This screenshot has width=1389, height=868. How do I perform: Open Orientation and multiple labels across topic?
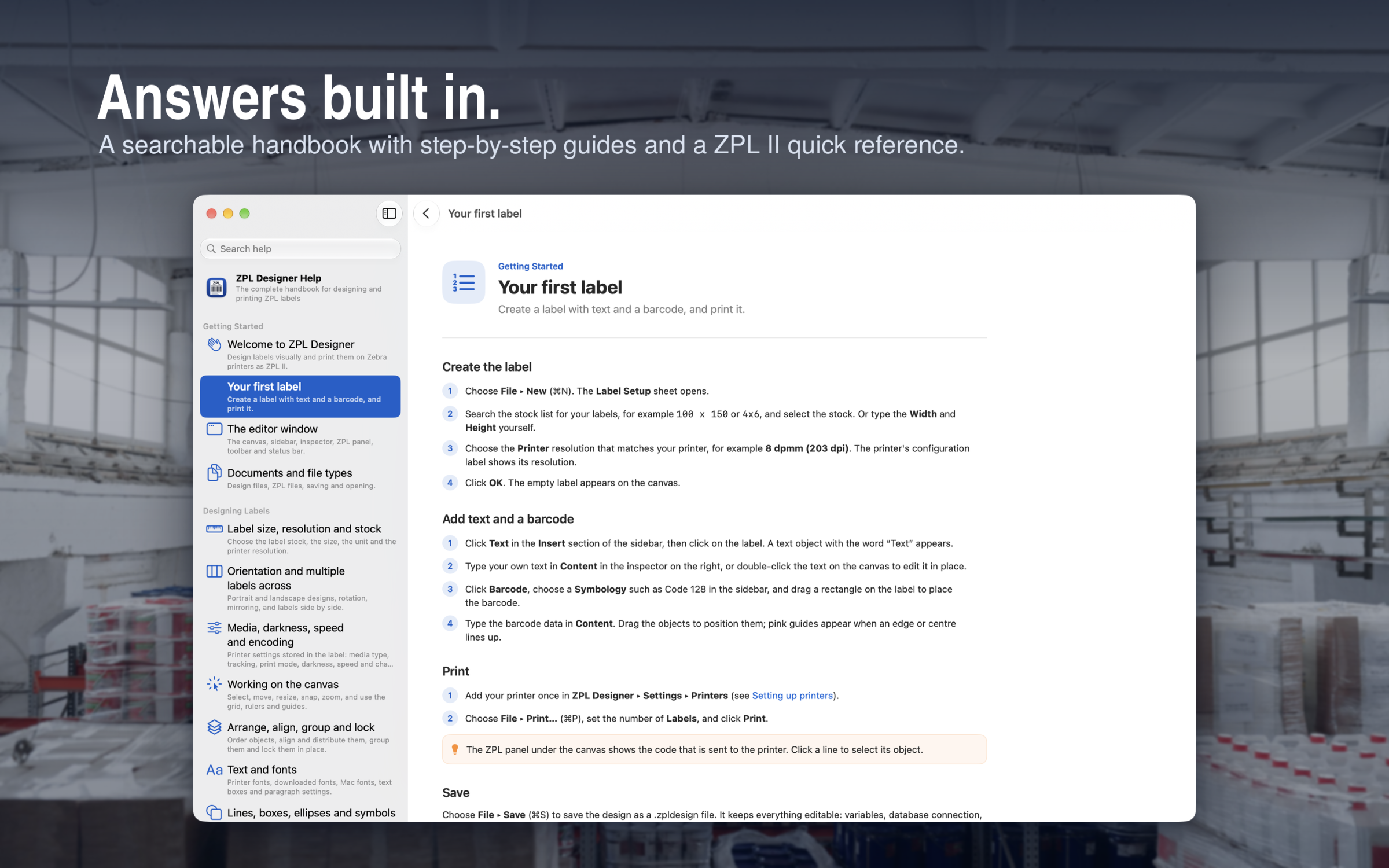tap(300, 588)
